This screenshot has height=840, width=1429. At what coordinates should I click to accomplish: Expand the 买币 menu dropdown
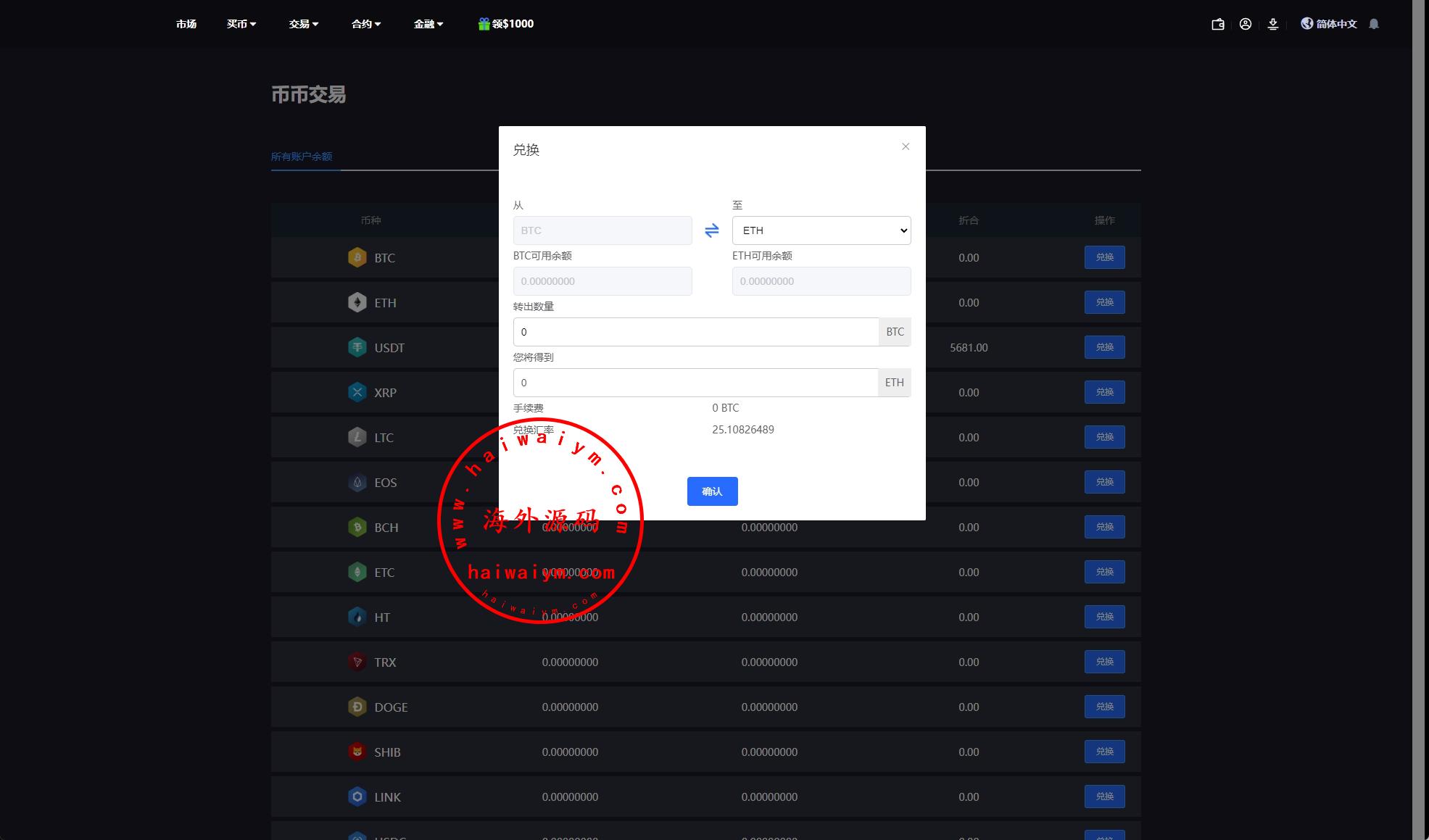pos(241,24)
